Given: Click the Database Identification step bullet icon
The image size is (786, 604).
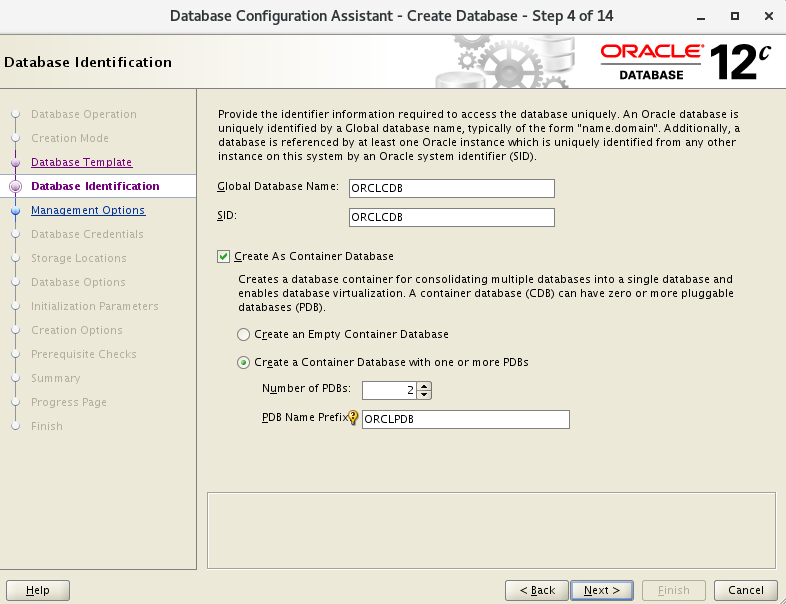Looking at the screenshot, I should [15, 186].
